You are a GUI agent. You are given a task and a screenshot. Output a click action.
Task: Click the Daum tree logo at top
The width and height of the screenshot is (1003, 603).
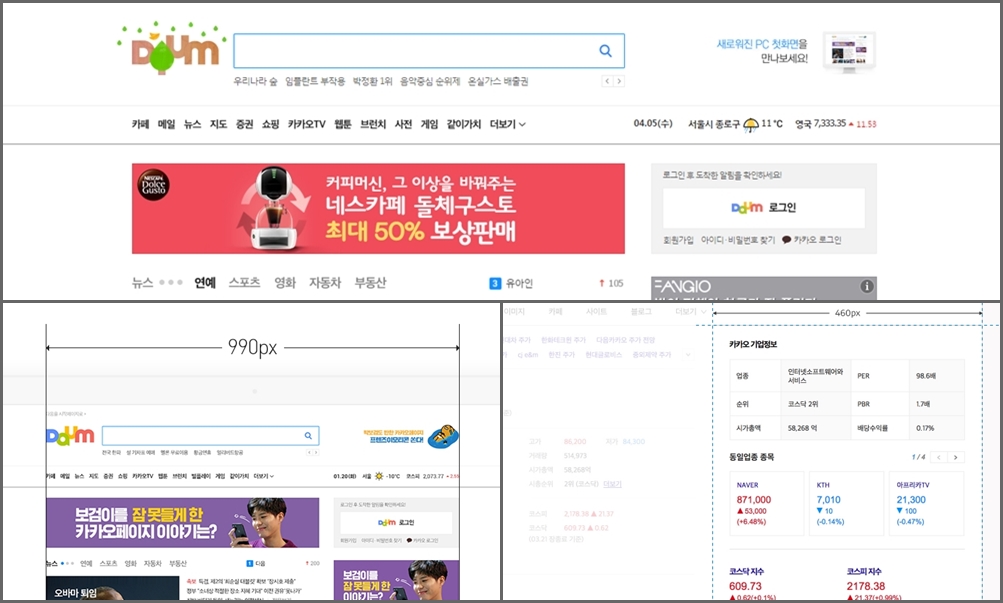click(x=167, y=51)
